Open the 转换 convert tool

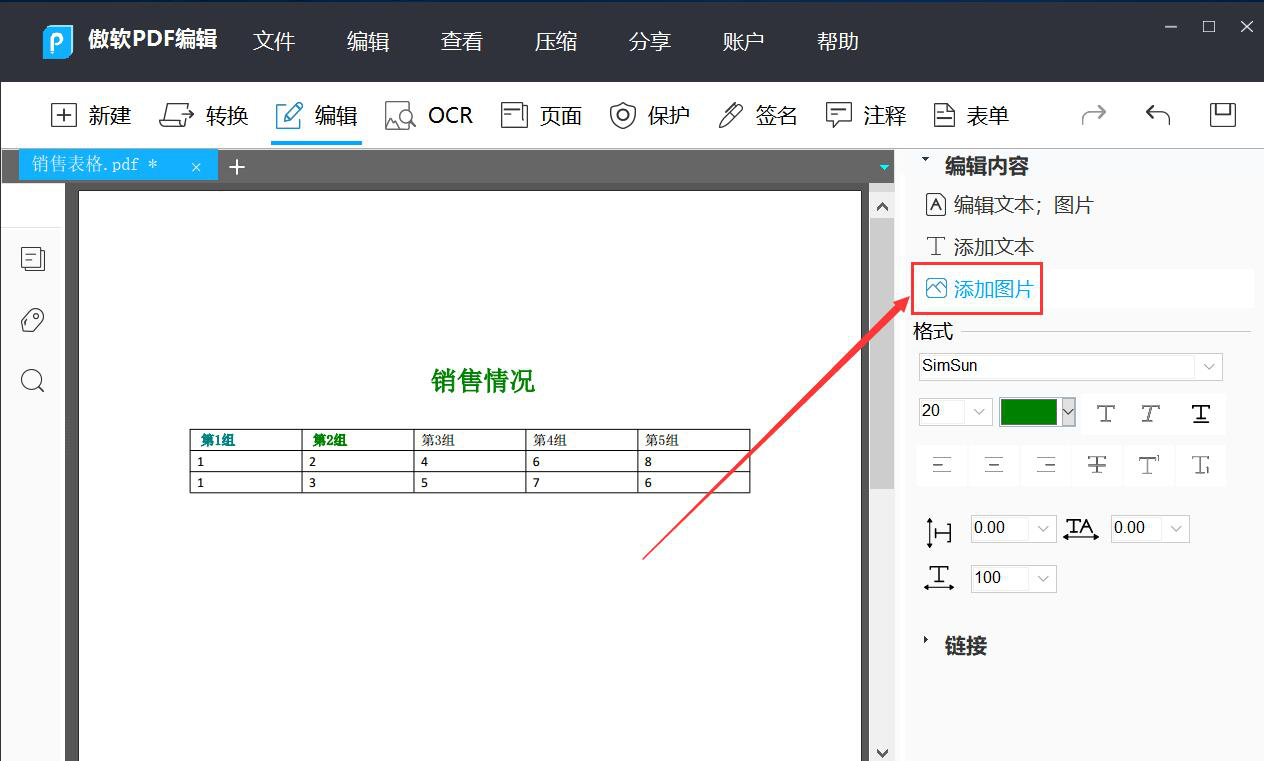pyautogui.click(x=204, y=116)
